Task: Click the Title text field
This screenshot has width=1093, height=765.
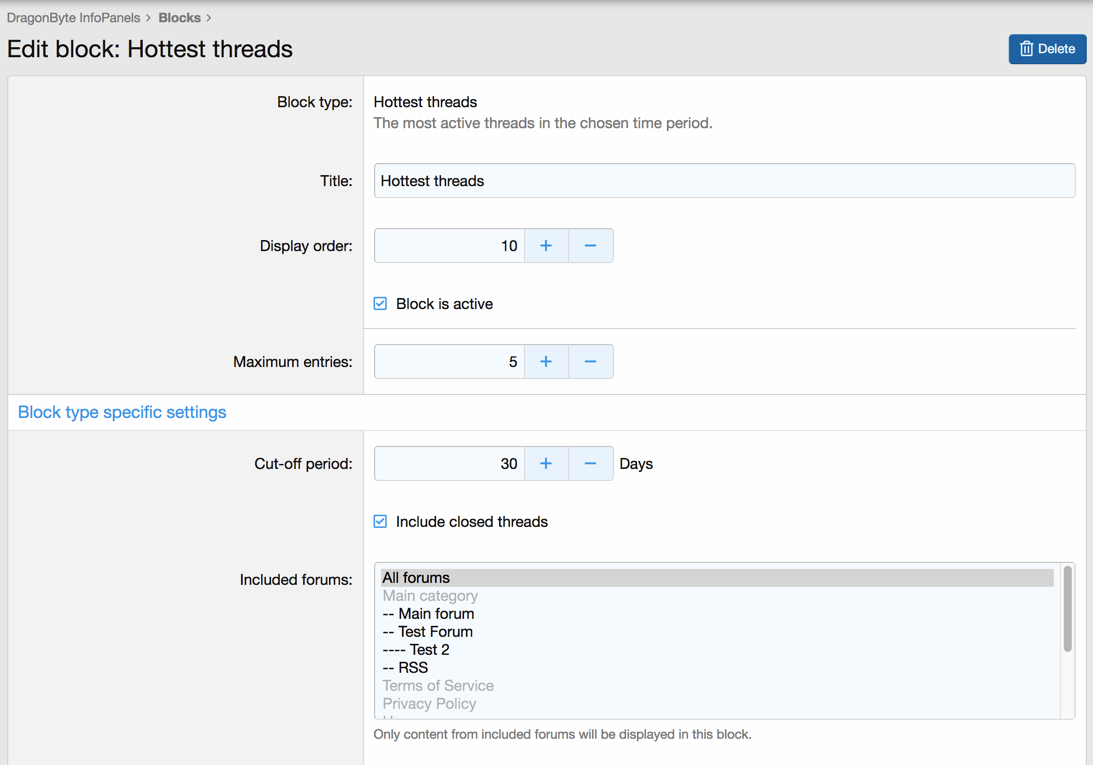Action: pyautogui.click(x=724, y=181)
